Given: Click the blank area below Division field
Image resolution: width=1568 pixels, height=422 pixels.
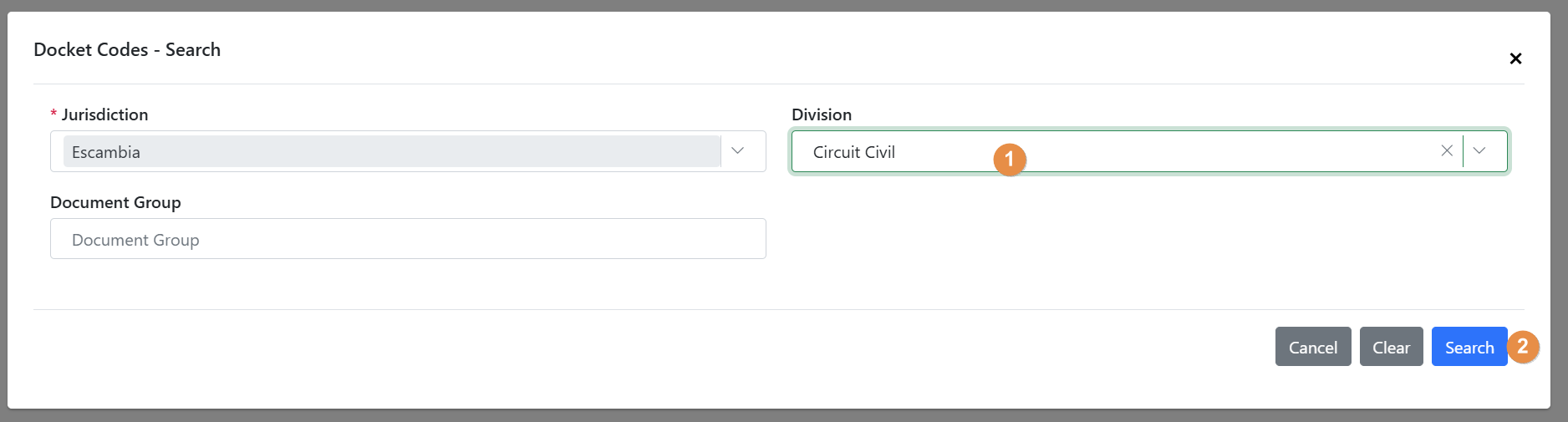Looking at the screenshot, I should coord(1149,238).
